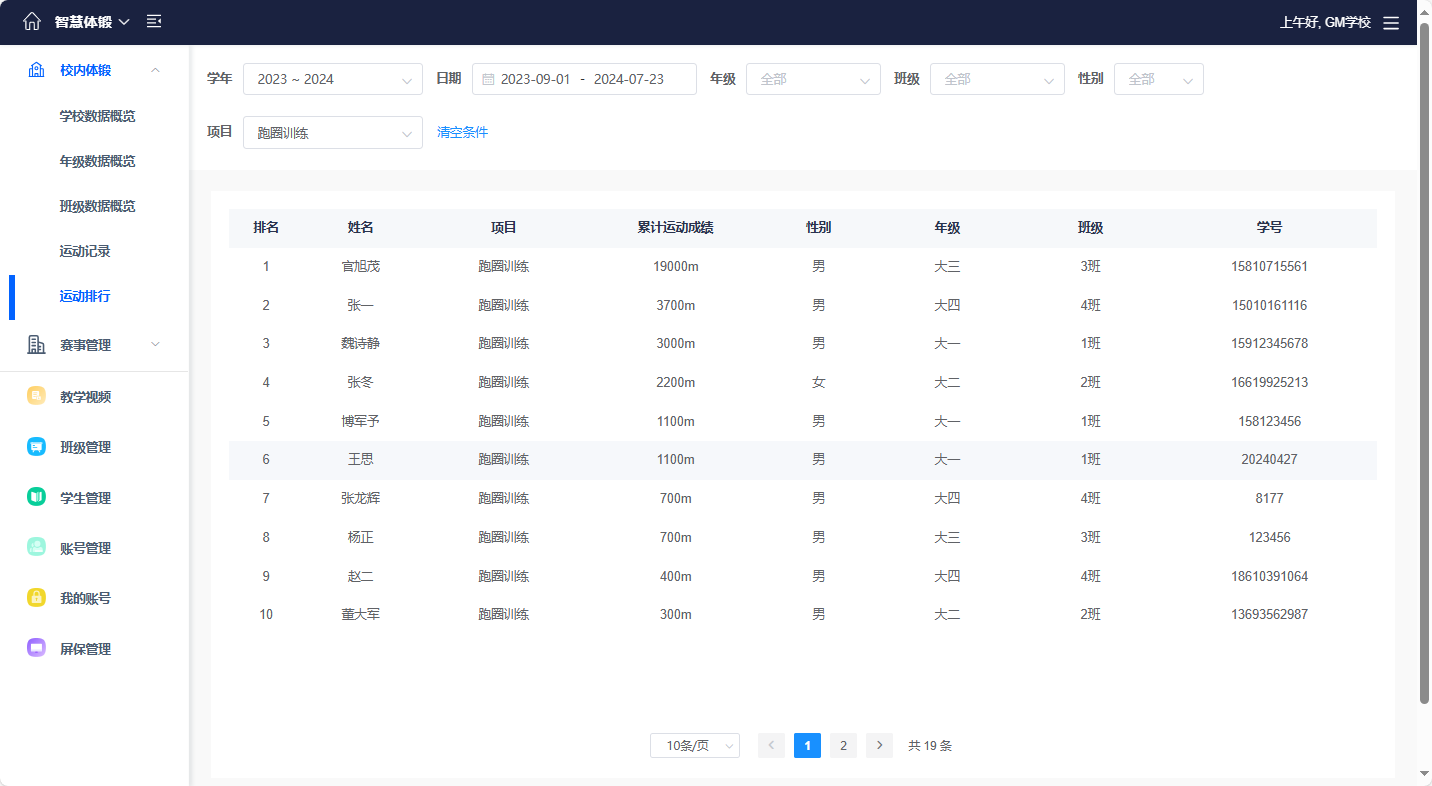
Task: Click the 排名 column header
Action: tap(266, 228)
